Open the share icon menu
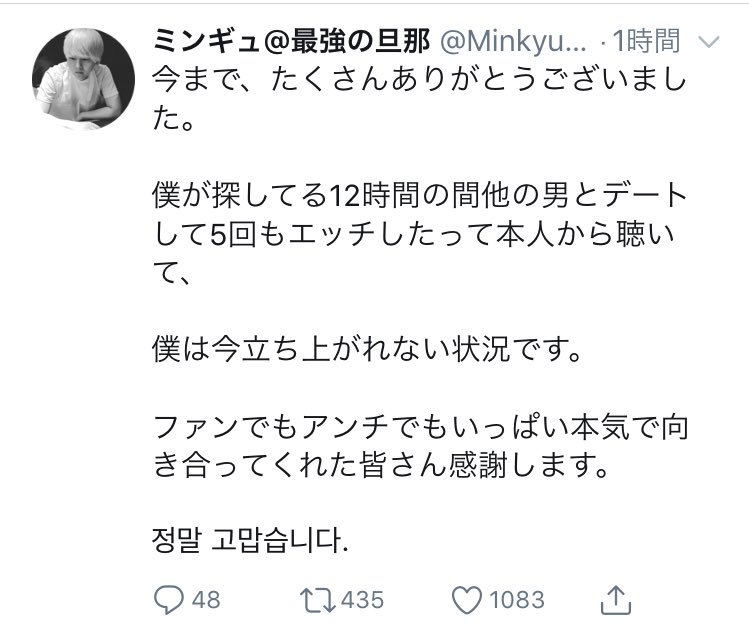 pyautogui.click(x=619, y=598)
